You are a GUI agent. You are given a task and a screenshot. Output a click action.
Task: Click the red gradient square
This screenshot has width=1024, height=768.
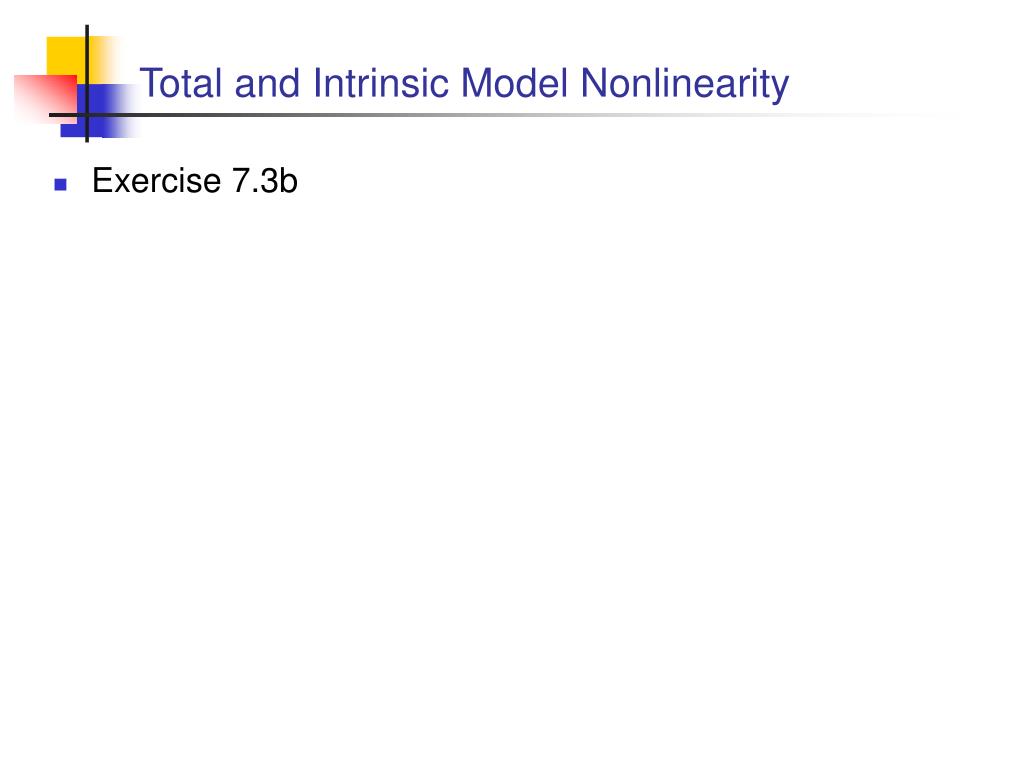[45, 99]
